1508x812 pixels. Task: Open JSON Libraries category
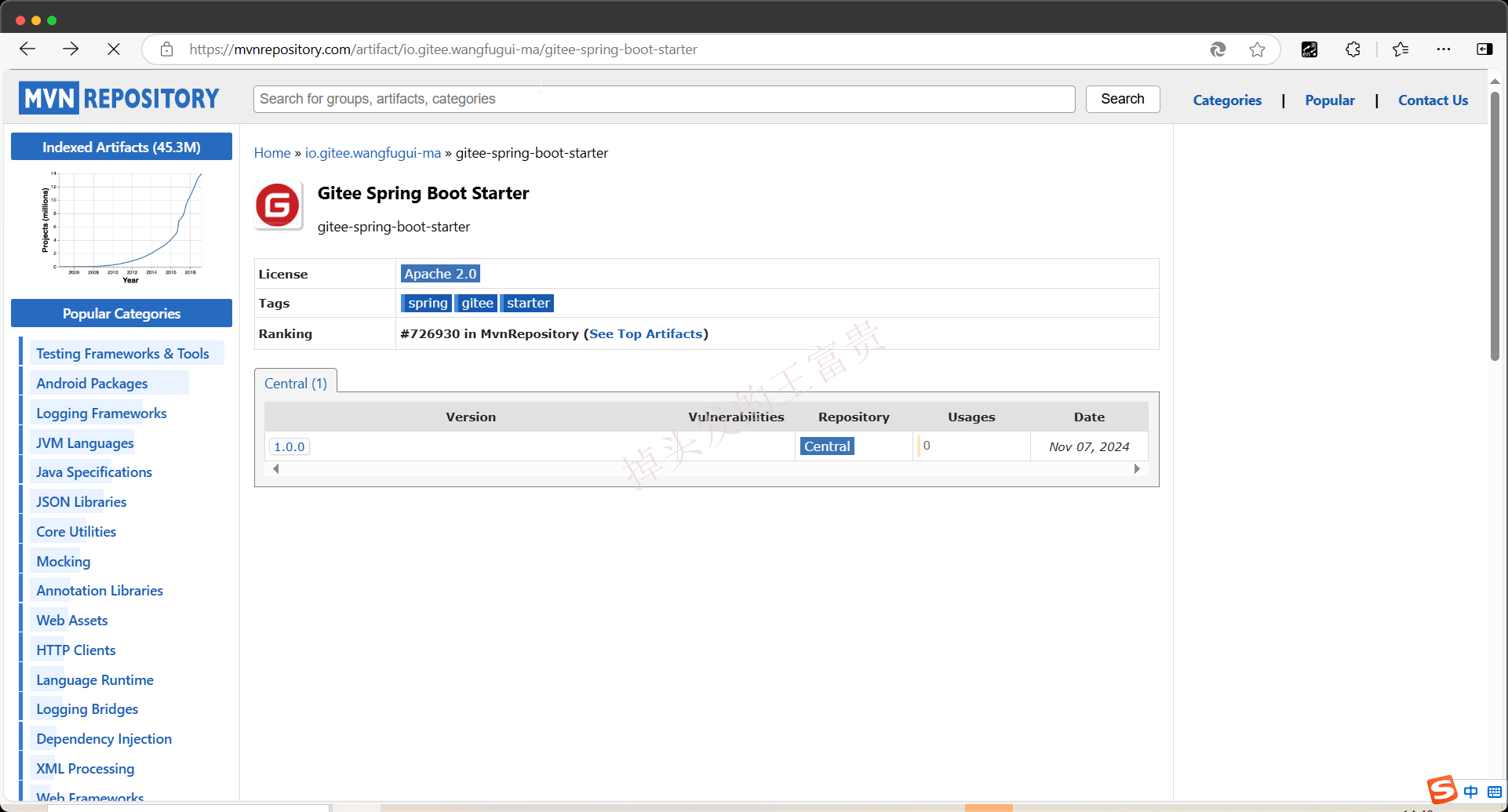(x=81, y=502)
